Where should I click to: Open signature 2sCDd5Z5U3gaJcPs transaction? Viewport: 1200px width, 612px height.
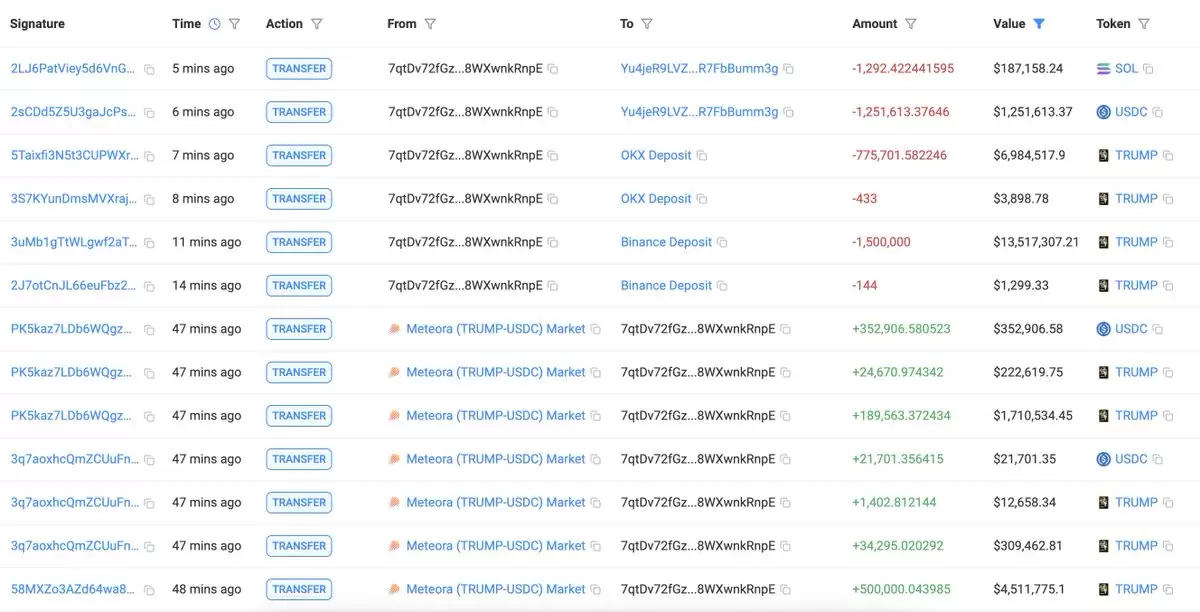[73, 112]
